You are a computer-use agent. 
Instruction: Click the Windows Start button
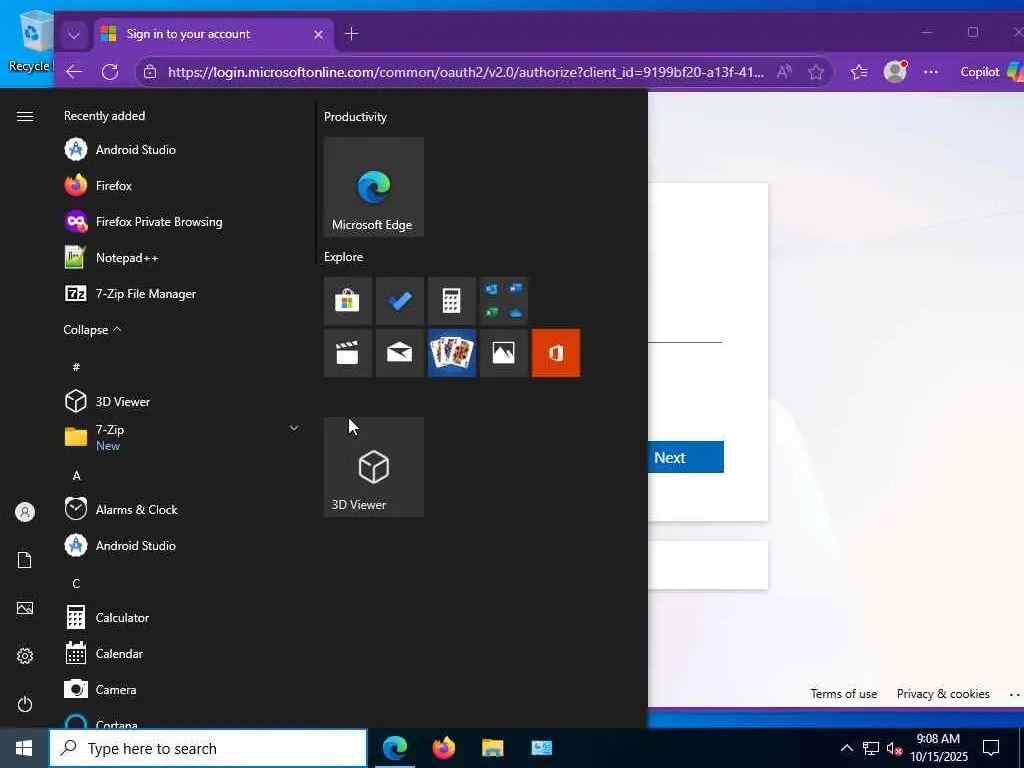click(x=24, y=748)
